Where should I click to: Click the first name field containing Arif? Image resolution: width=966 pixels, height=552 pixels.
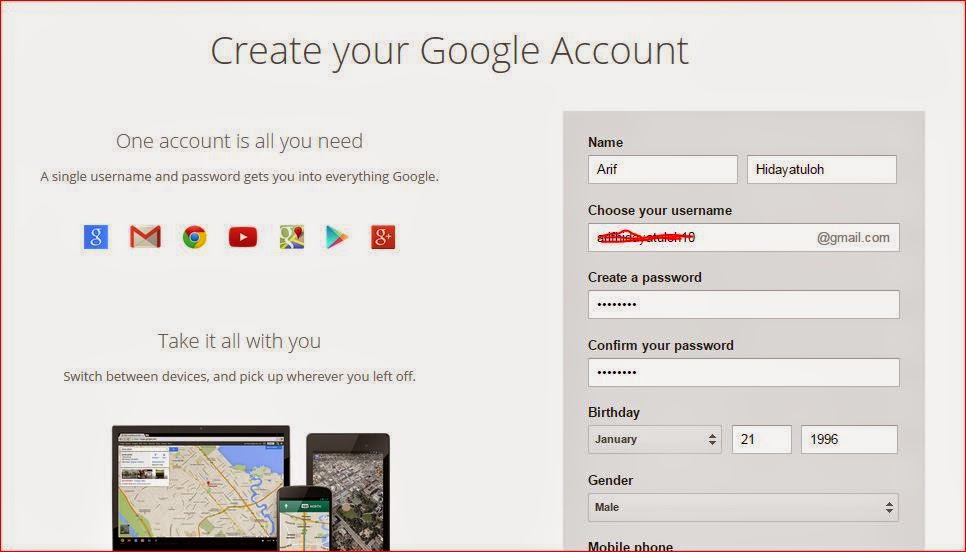point(662,169)
